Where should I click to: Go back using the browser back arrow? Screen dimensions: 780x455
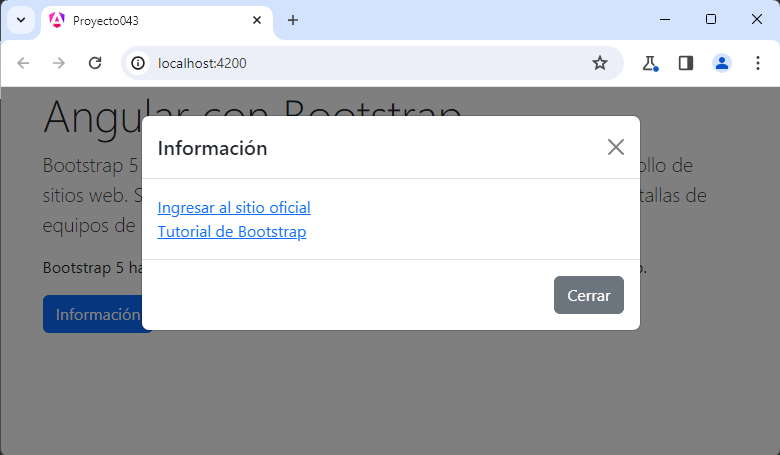[x=23, y=63]
